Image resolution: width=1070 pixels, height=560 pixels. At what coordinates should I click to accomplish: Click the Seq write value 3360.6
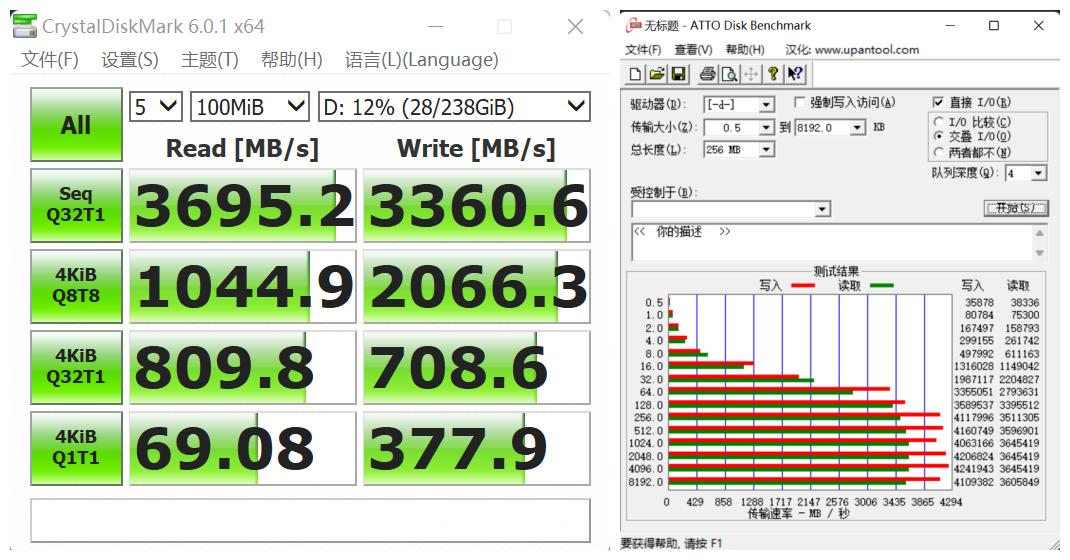tap(477, 205)
